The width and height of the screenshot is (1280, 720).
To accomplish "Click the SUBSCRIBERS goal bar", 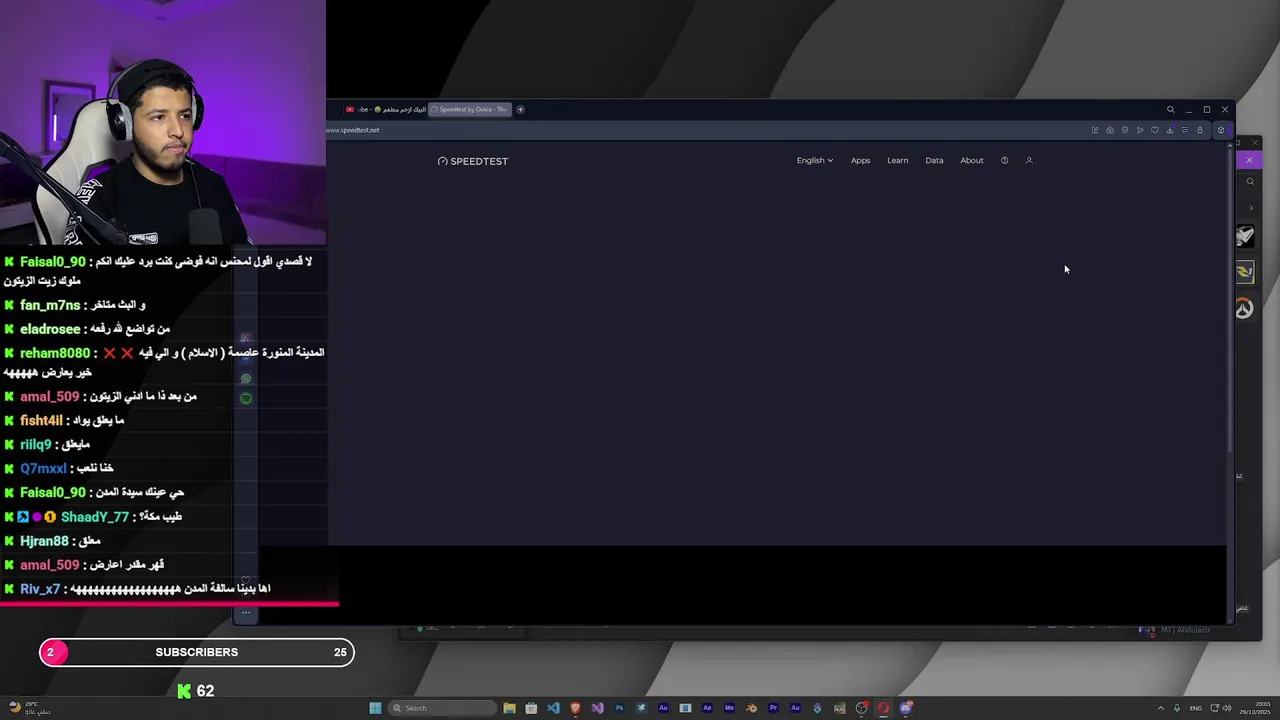I will (197, 652).
